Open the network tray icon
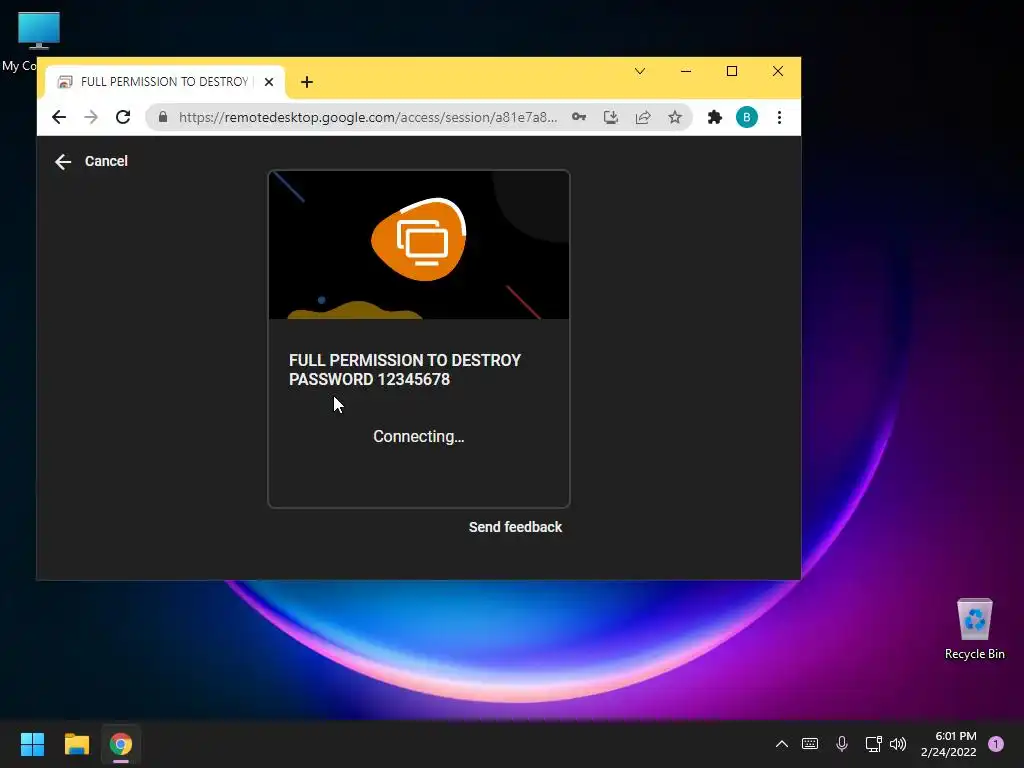The height and width of the screenshot is (768, 1024). click(x=873, y=744)
